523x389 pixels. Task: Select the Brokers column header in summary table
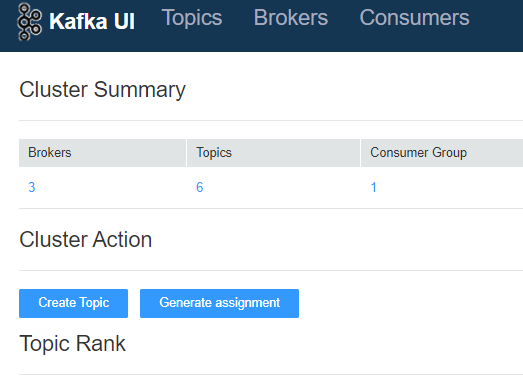pos(102,153)
